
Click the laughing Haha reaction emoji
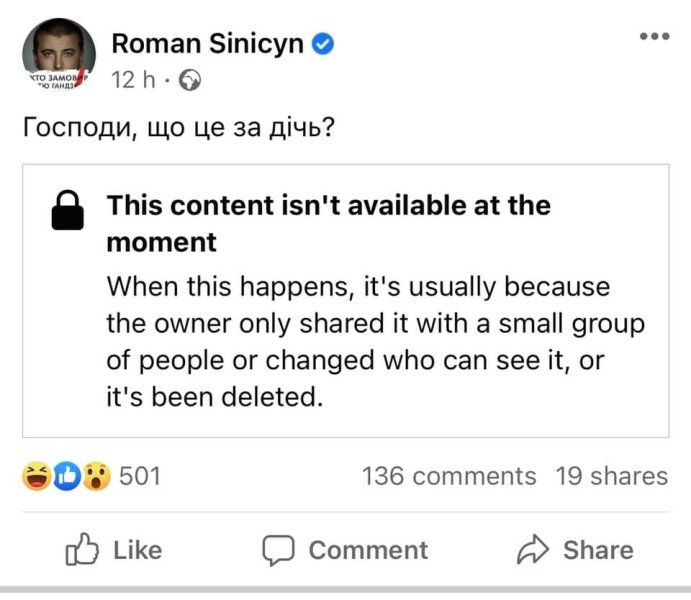click(37, 477)
